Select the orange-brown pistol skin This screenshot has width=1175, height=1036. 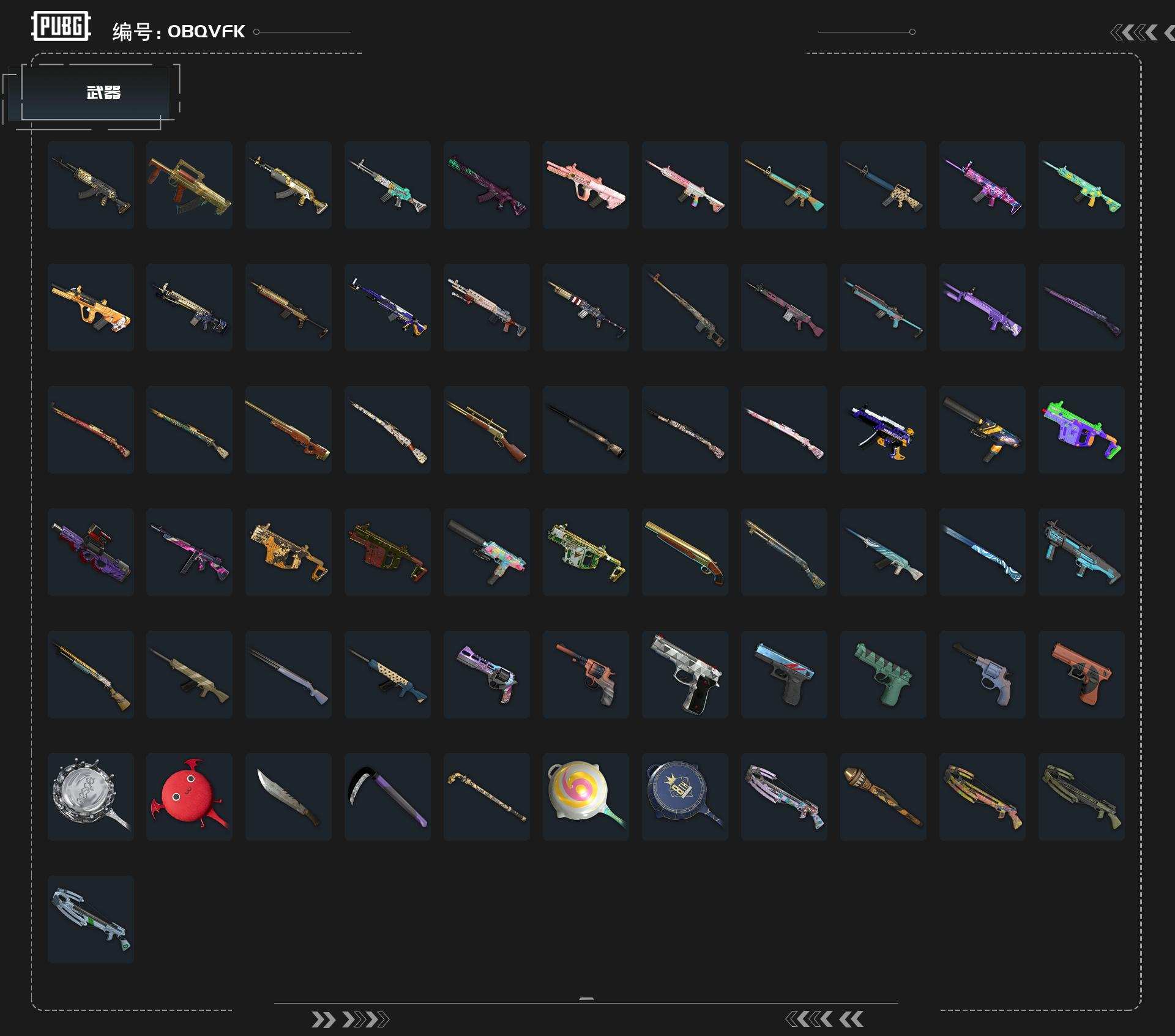pos(1081,674)
